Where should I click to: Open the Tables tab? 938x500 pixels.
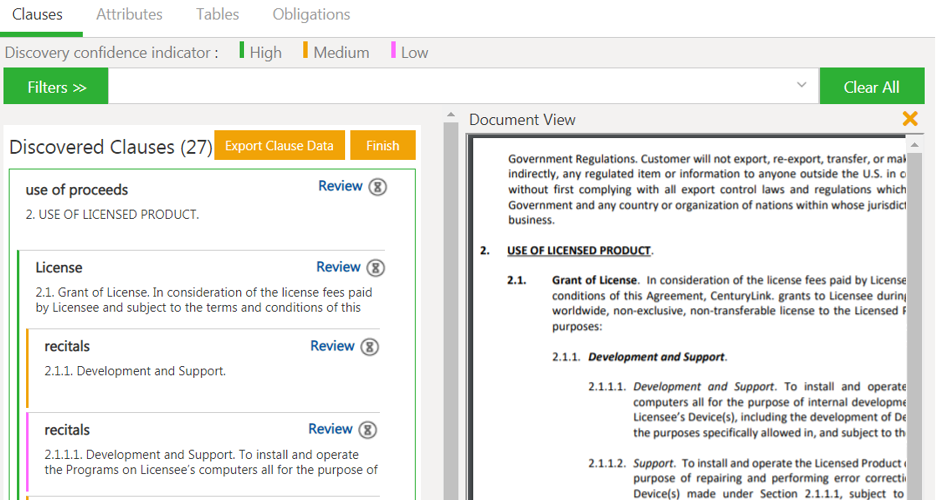pos(217,15)
